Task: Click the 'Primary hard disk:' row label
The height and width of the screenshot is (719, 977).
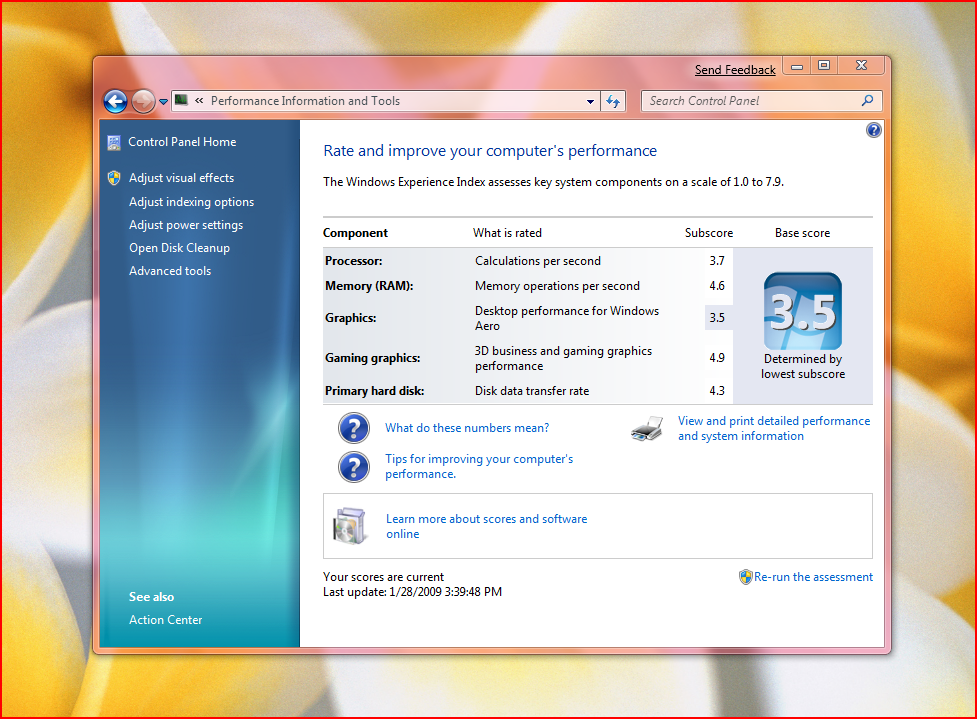Action: click(374, 391)
